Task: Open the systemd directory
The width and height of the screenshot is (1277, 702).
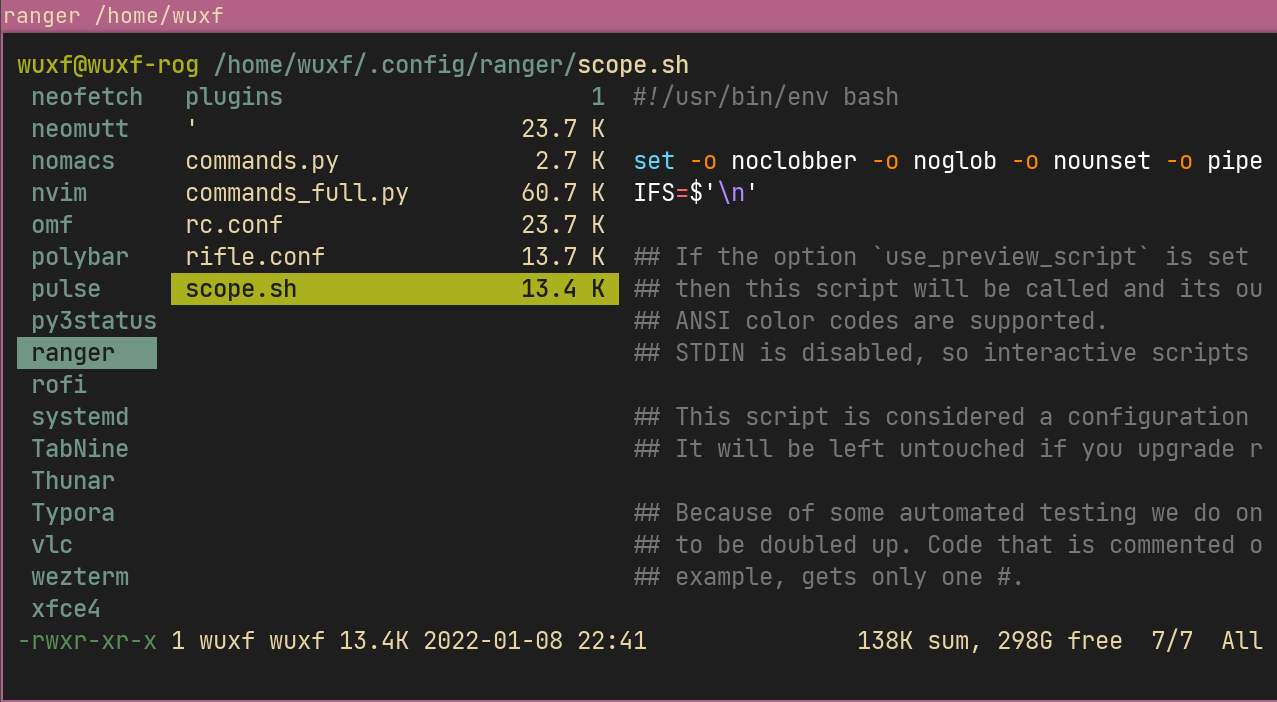Action: [x=80, y=417]
